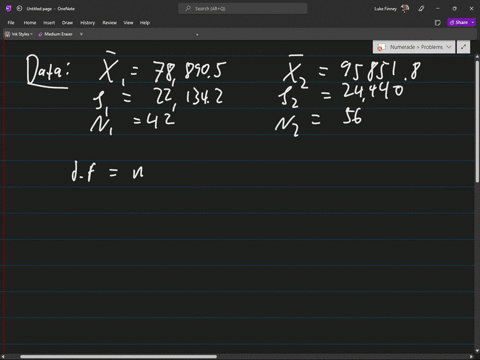
Task: Click the handwritten 'Data:' label
Action: pos(48,72)
